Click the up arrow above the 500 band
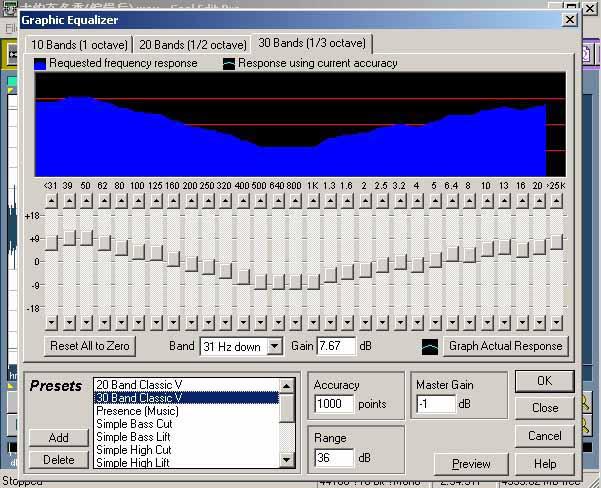Viewport: 601px width, 488px height. click(x=260, y=201)
